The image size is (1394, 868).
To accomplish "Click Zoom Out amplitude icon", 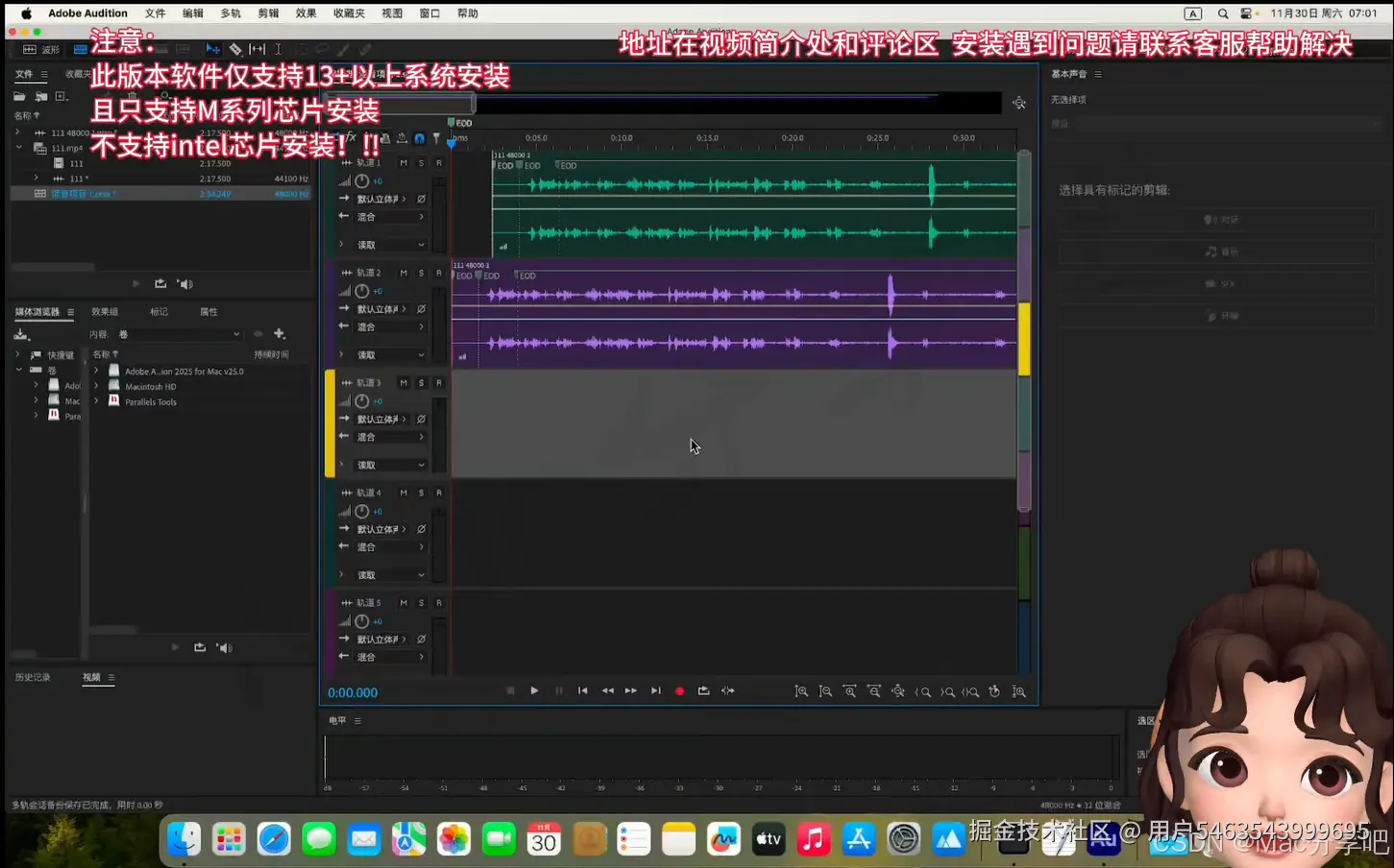I will pos(825,691).
